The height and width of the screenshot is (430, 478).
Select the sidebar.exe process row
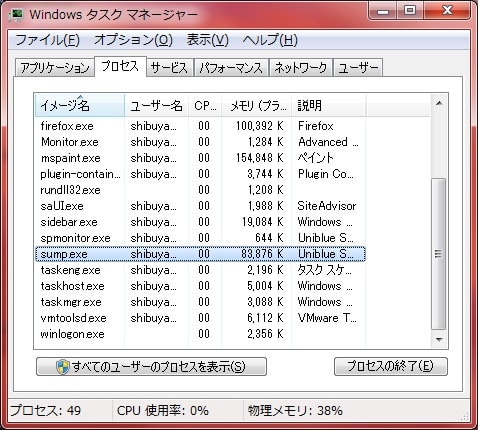point(200,222)
